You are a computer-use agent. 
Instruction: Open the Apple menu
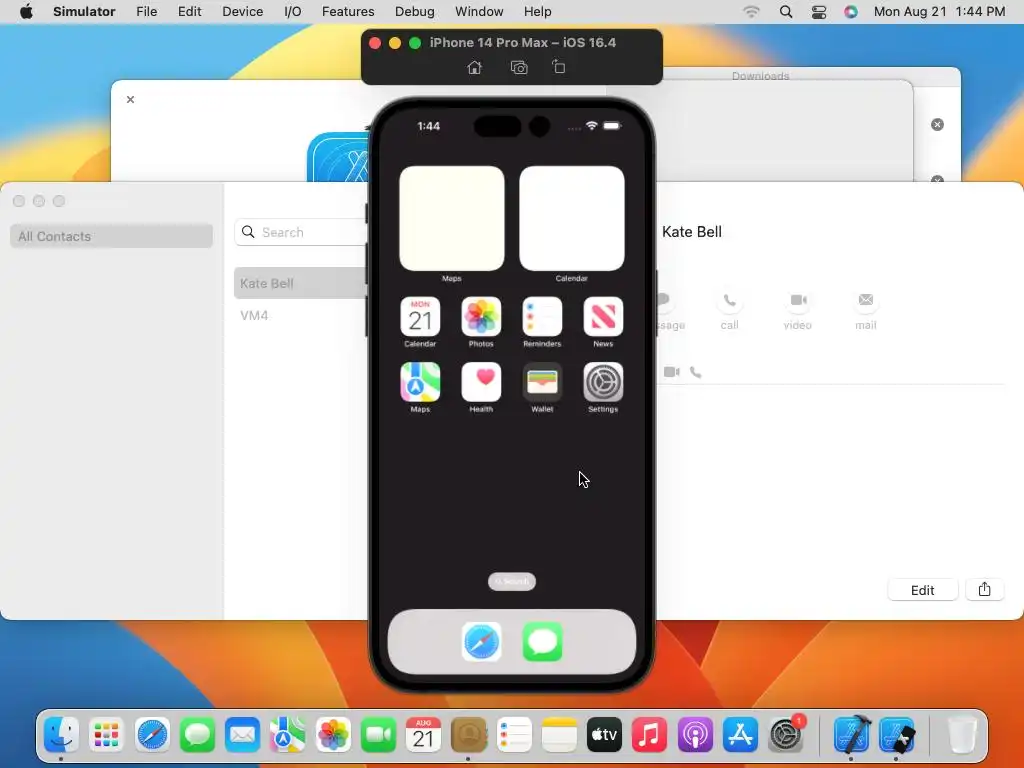(x=26, y=12)
